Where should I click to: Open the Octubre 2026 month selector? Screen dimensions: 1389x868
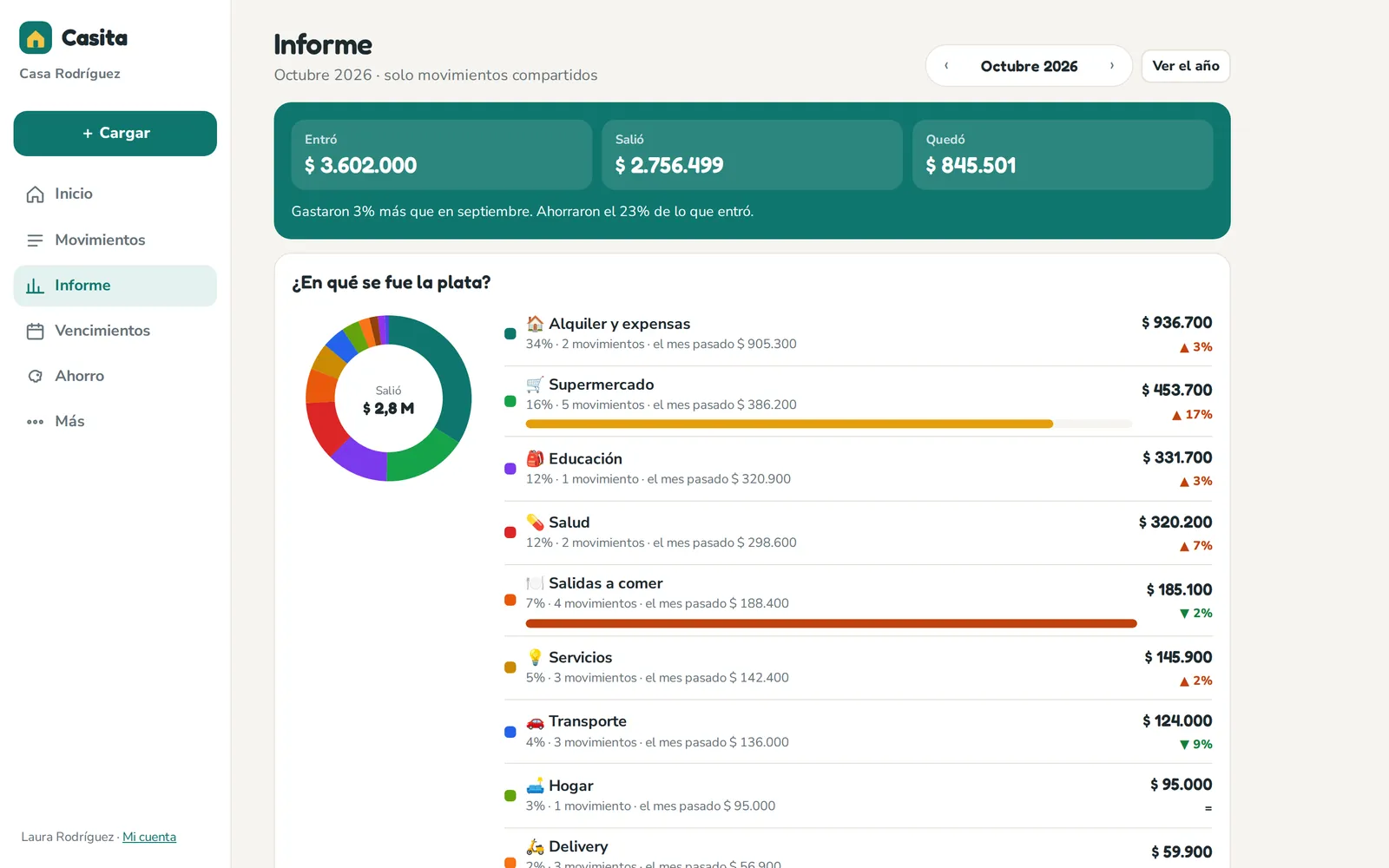point(1030,66)
